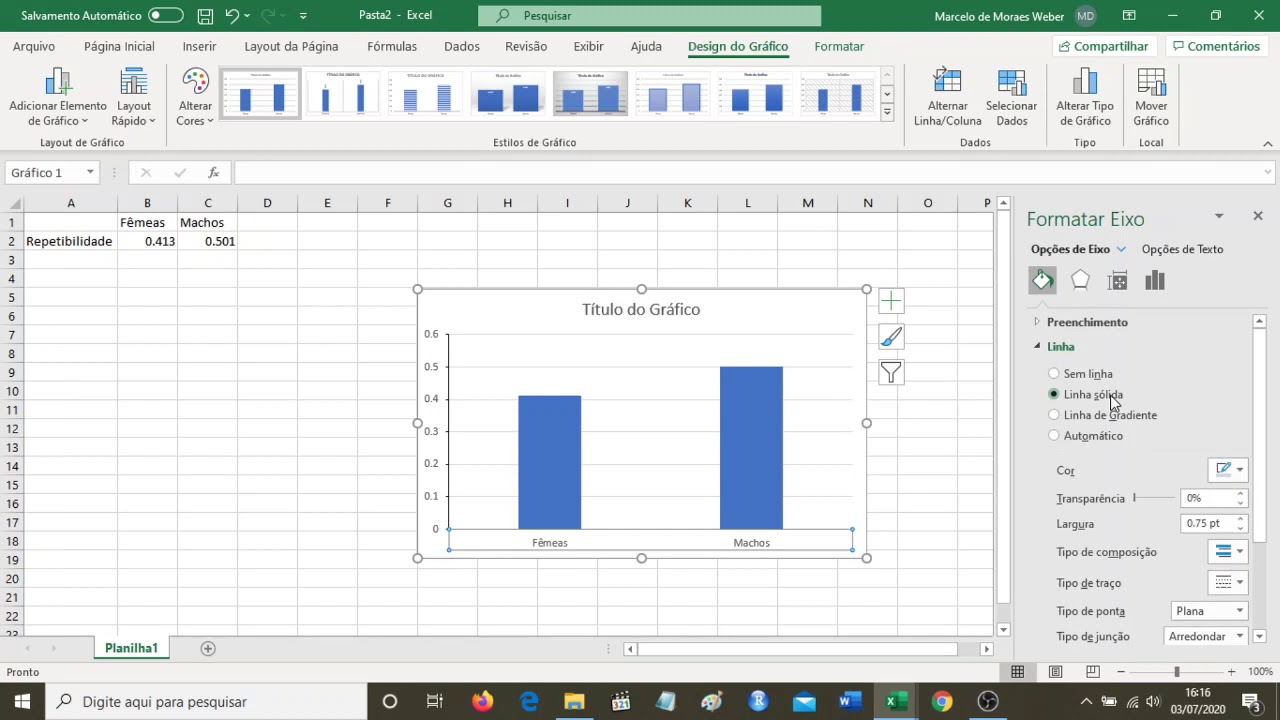Select Automático line radio option
The image size is (1280, 720).
click(1053, 436)
